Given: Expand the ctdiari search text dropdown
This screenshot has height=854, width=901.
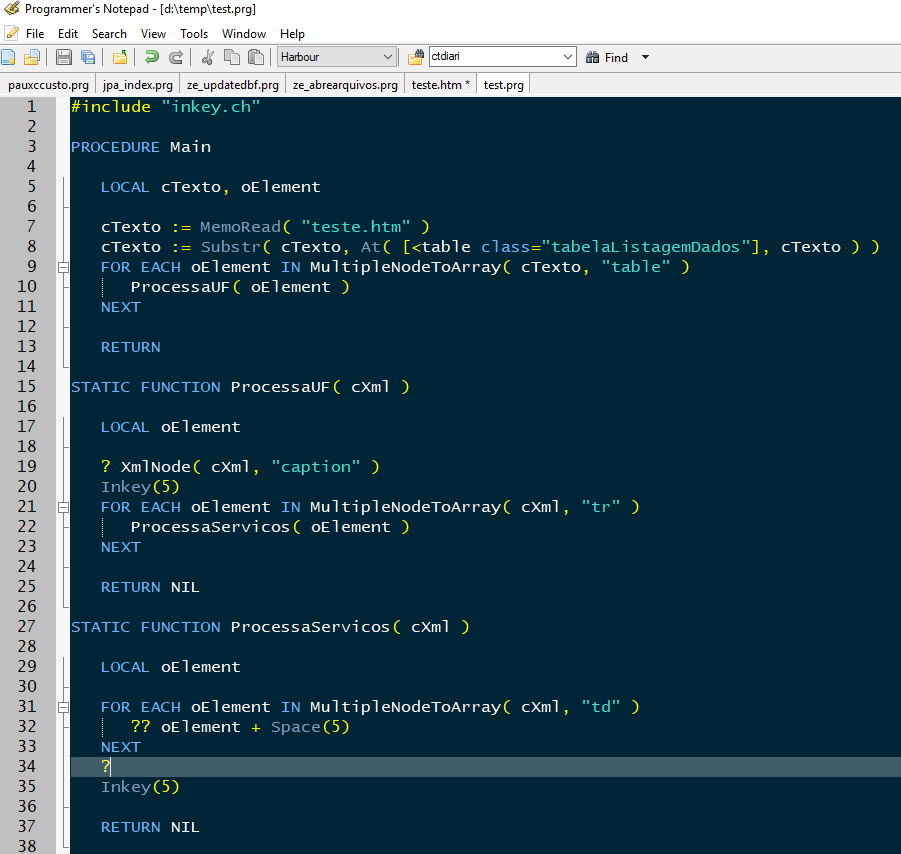Looking at the screenshot, I should click(x=567, y=58).
